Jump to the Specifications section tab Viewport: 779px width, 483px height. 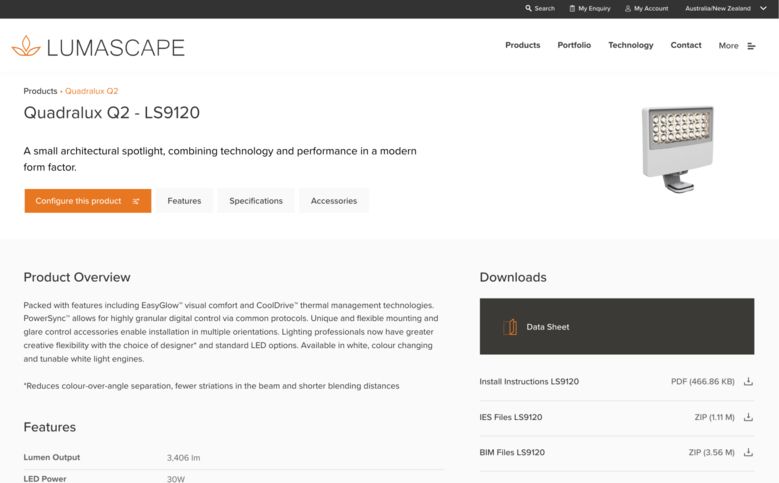coord(256,201)
